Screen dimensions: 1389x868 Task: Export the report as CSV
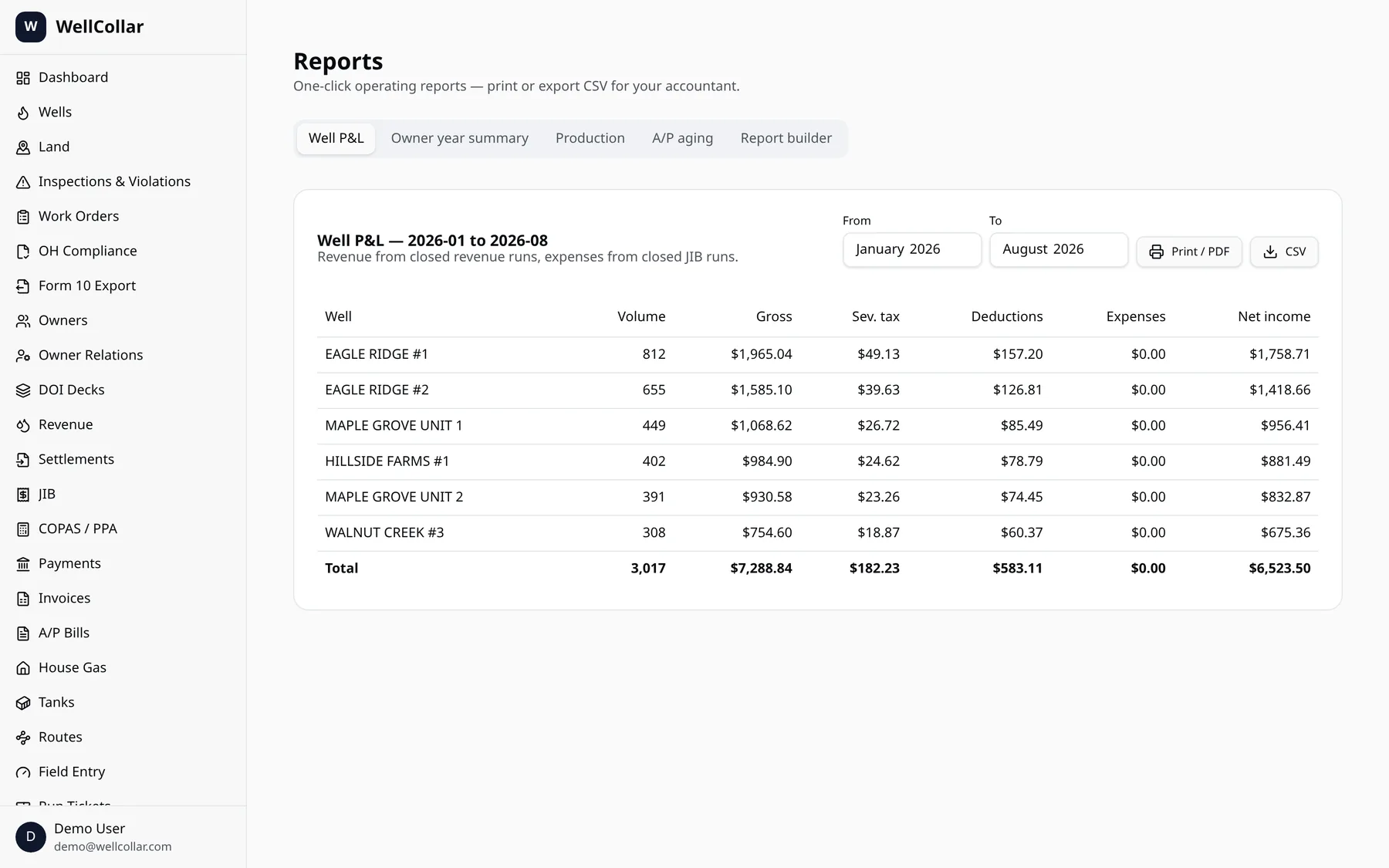(1284, 252)
